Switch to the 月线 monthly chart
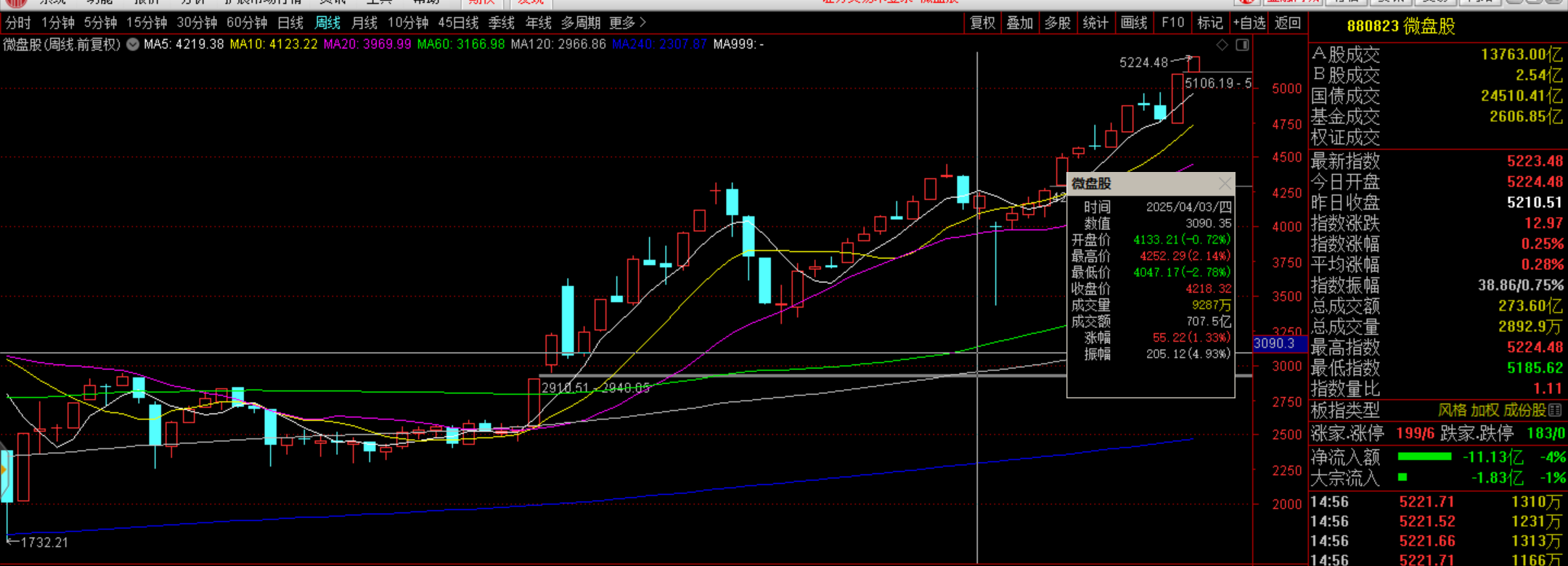Image resolution: width=1568 pixels, height=566 pixels. [364, 23]
